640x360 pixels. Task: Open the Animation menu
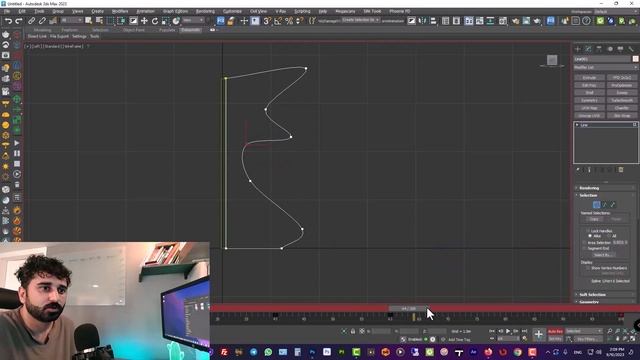[x=145, y=11]
